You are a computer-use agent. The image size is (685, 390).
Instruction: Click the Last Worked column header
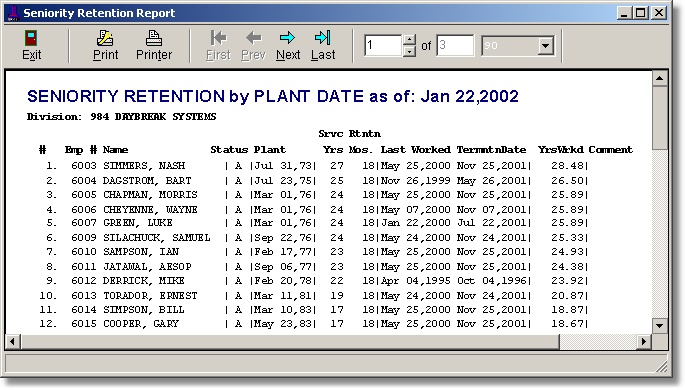tap(415, 150)
